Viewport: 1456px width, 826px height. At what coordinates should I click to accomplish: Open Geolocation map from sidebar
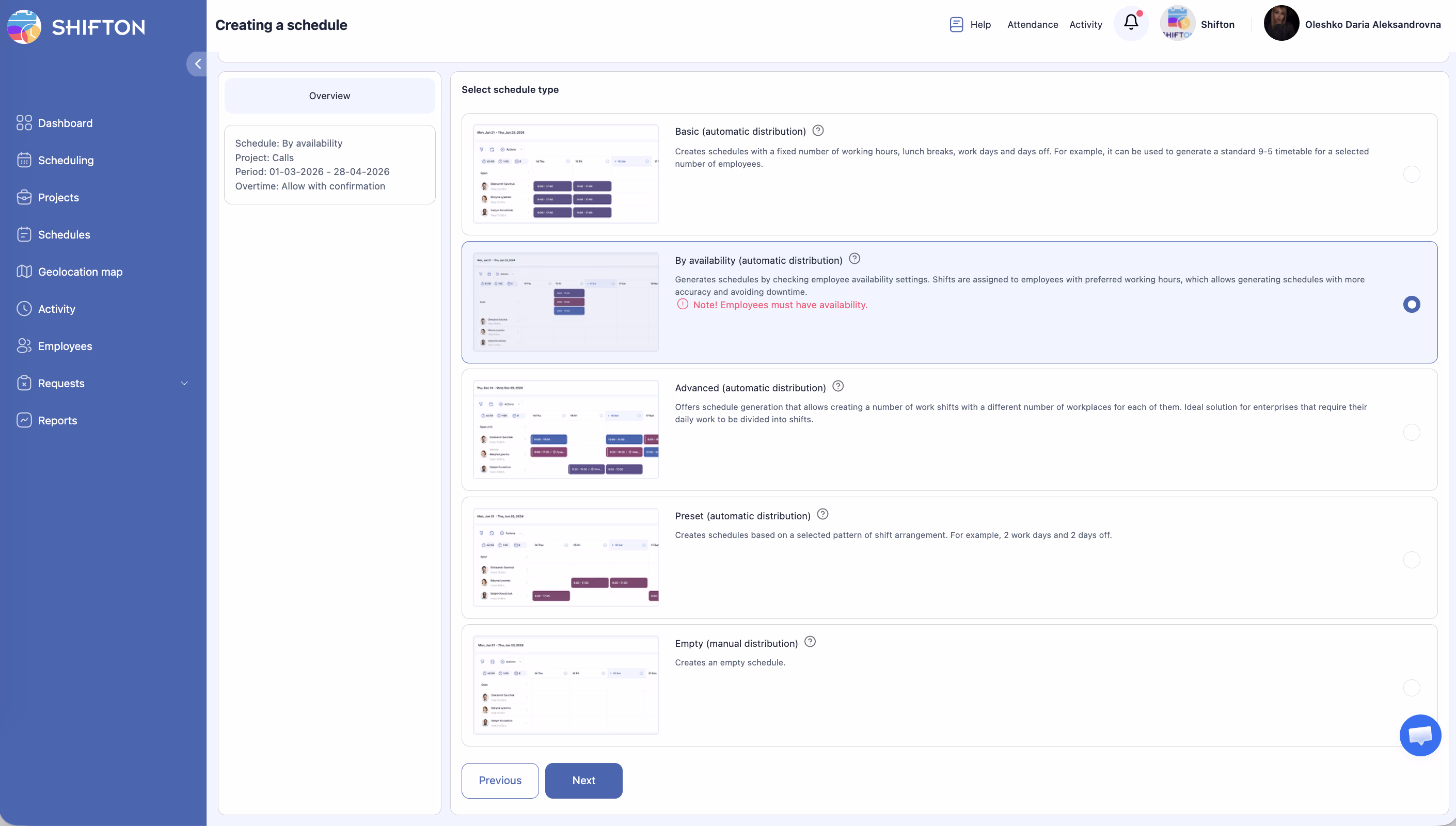pyautogui.click(x=80, y=272)
